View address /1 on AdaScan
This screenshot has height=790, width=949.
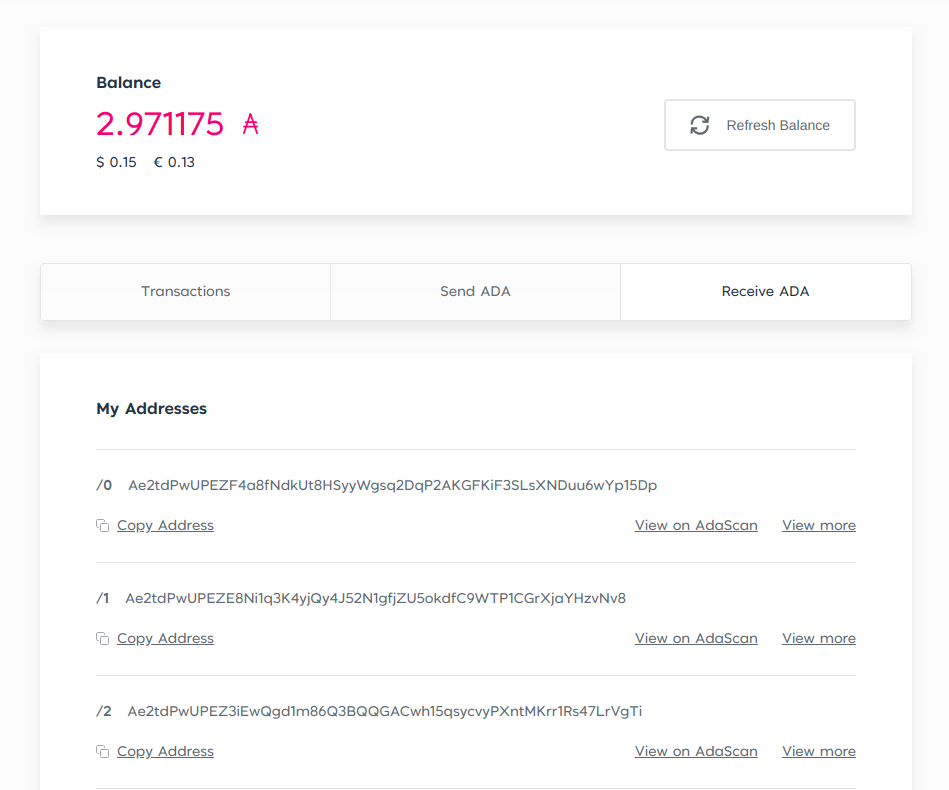(x=696, y=639)
